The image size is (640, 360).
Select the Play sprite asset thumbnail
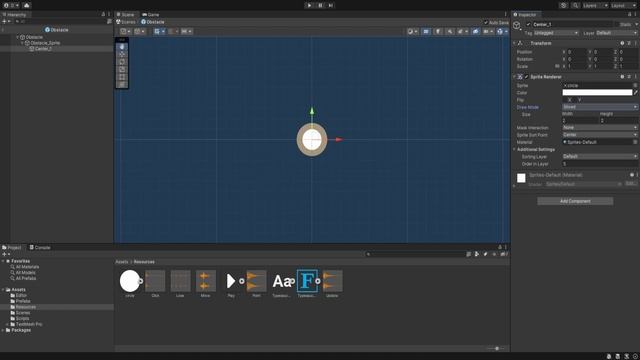pos(231,281)
